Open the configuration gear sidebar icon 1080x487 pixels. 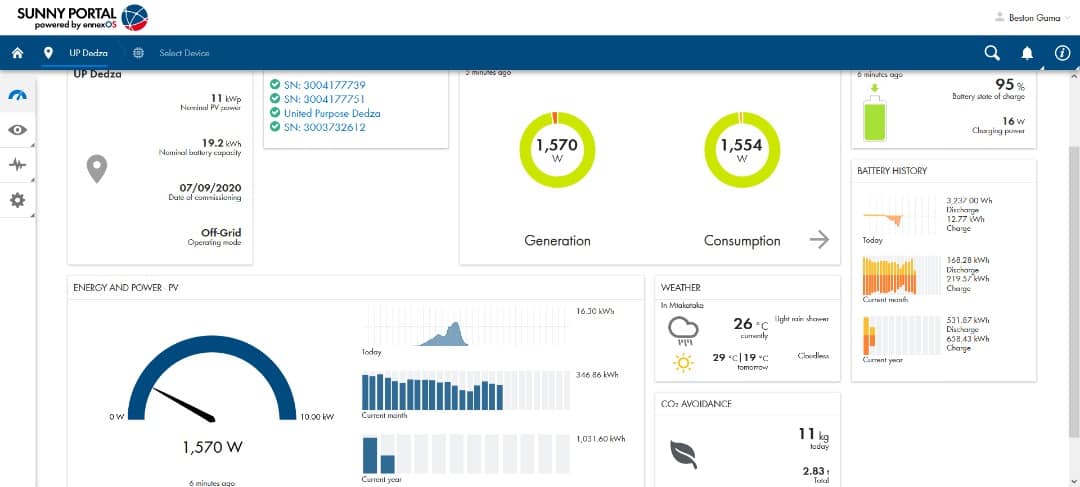tap(17, 200)
